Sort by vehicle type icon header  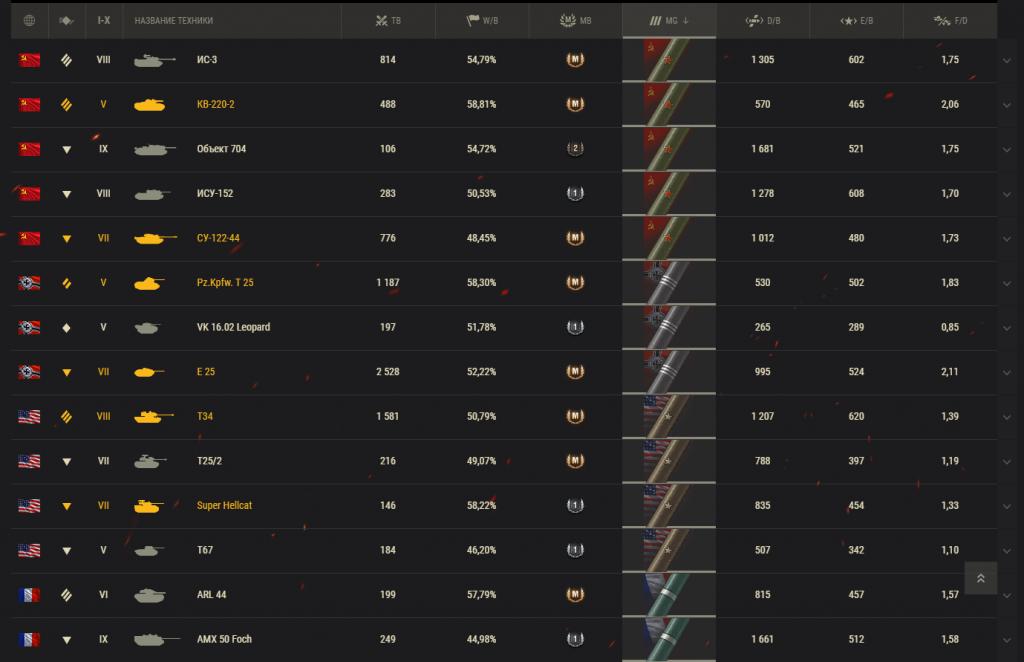click(x=66, y=20)
